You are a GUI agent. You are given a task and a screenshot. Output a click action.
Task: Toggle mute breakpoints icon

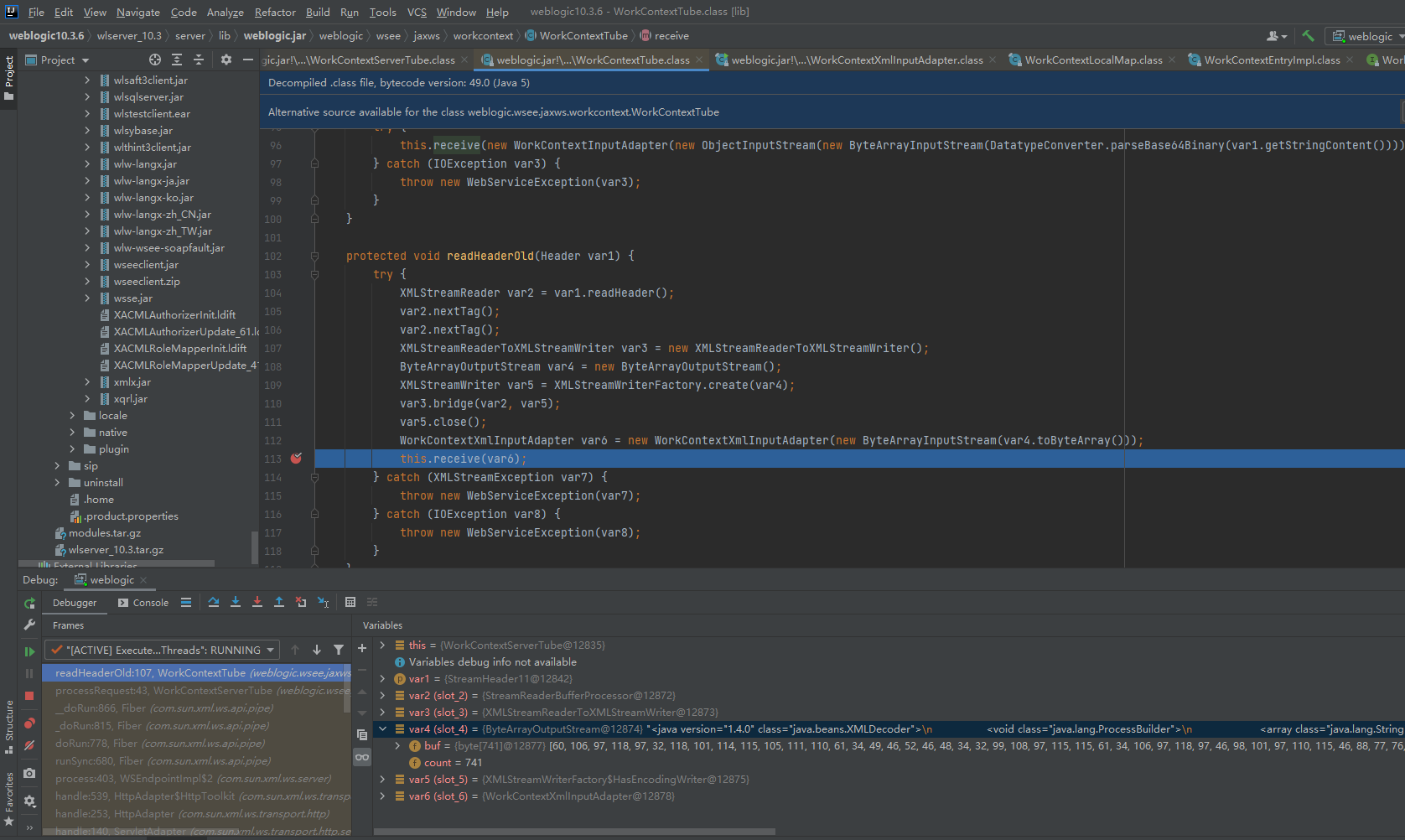tap(29, 744)
